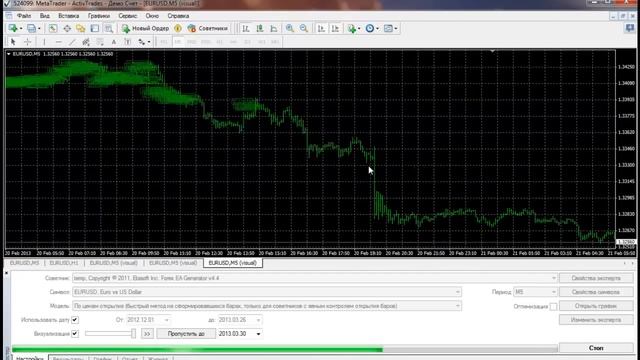Screen dimensions: 640x360
Task: Click the Profiles toolbar icon
Action: tap(31, 28)
